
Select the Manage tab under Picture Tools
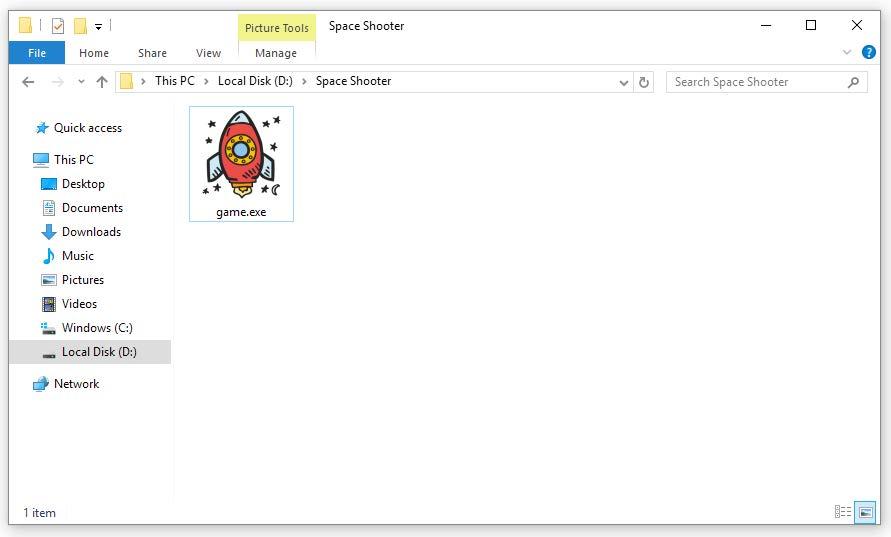pyautogui.click(x=276, y=53)
